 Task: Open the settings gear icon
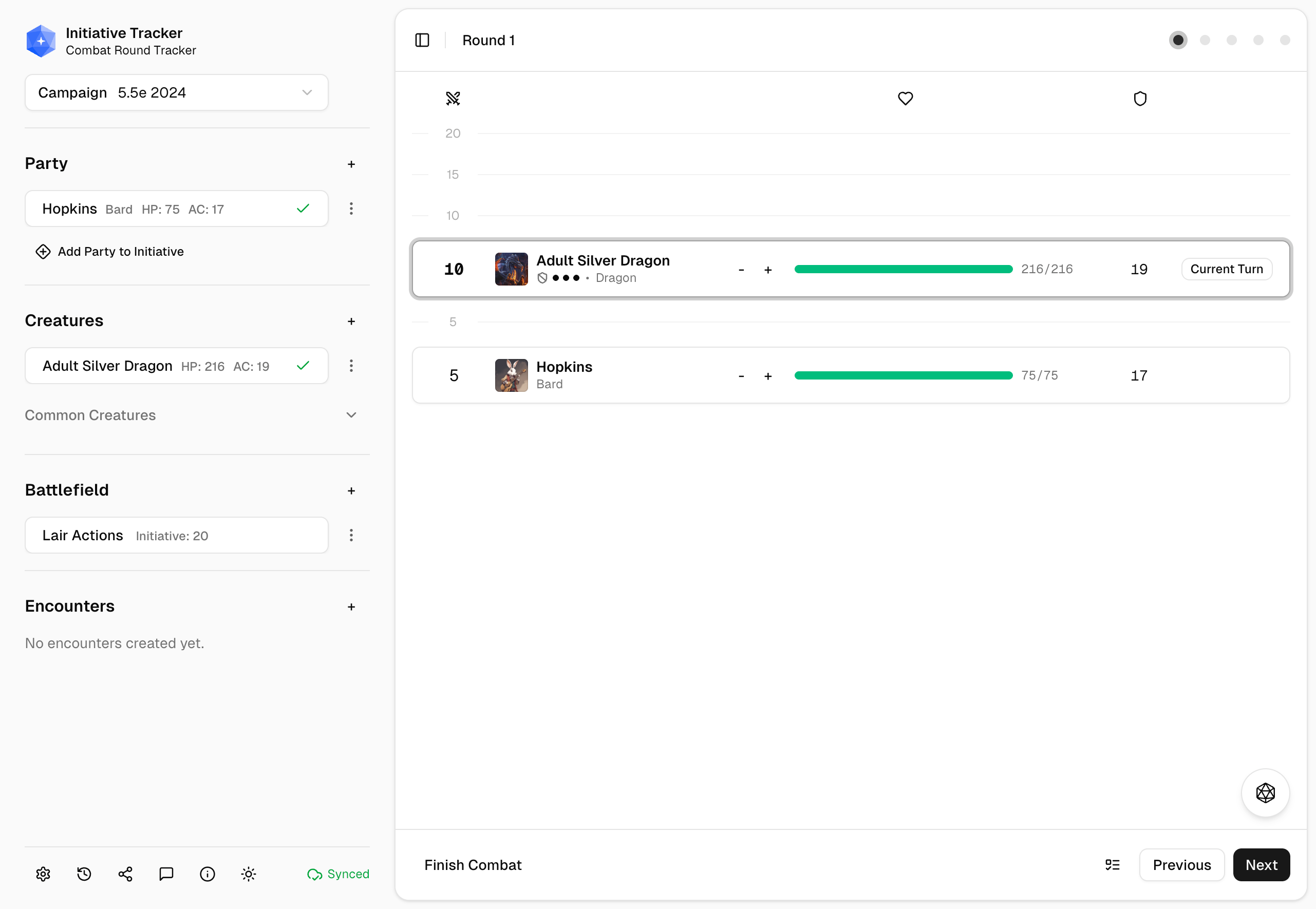click(43, 874)
